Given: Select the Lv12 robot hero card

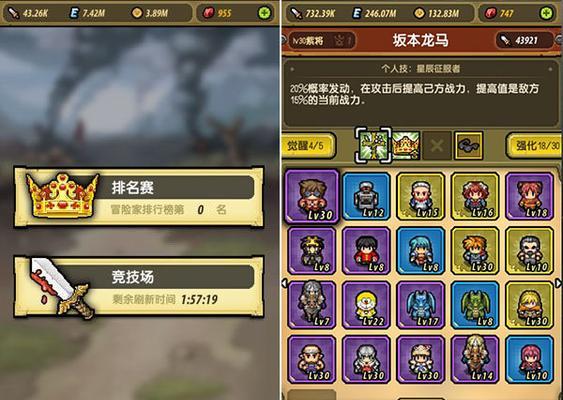Looking at the screenshot, I should coord(366,196).
